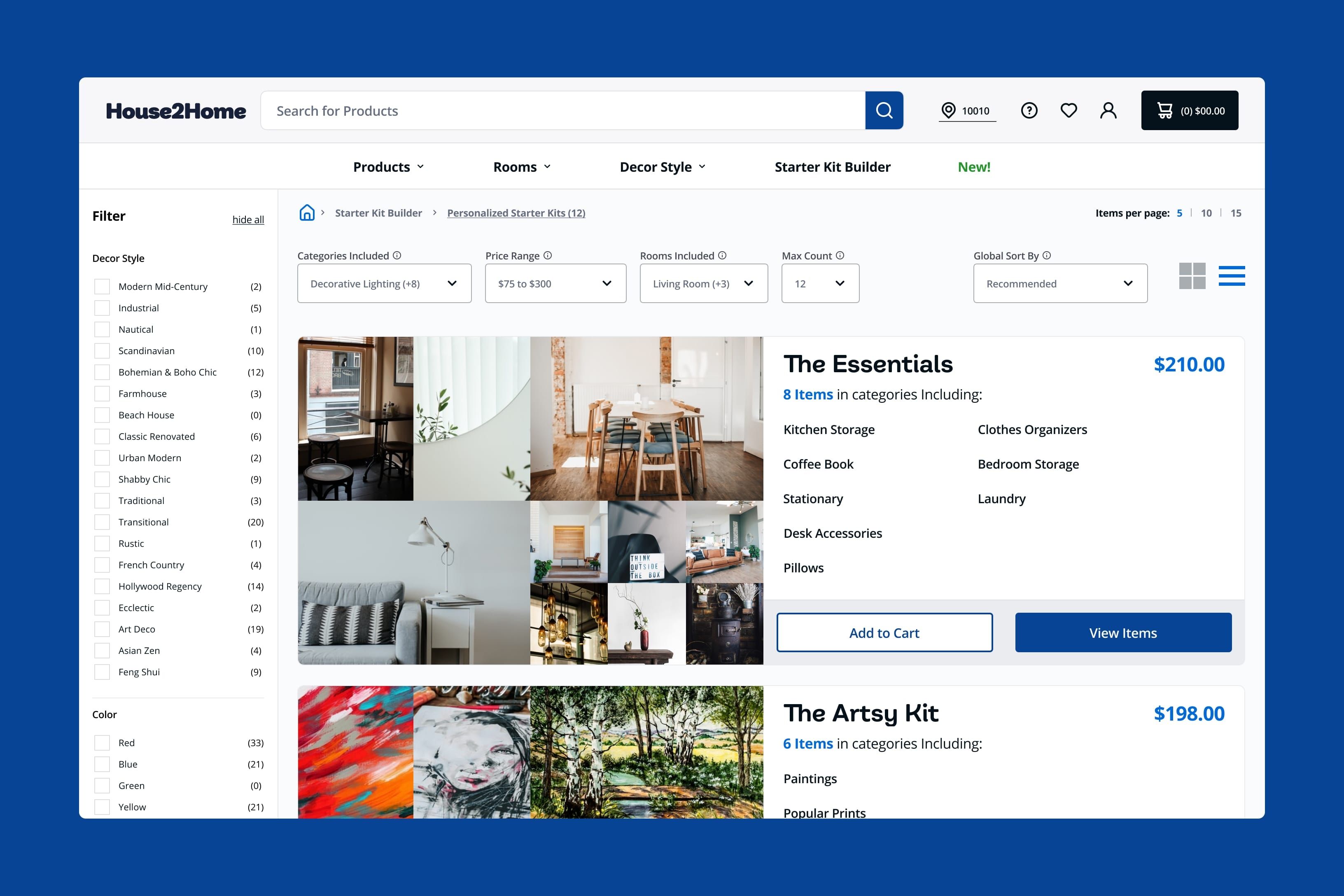Tick the Blue color checkbox
1344x896 pixels.
[x=102, y=764]
